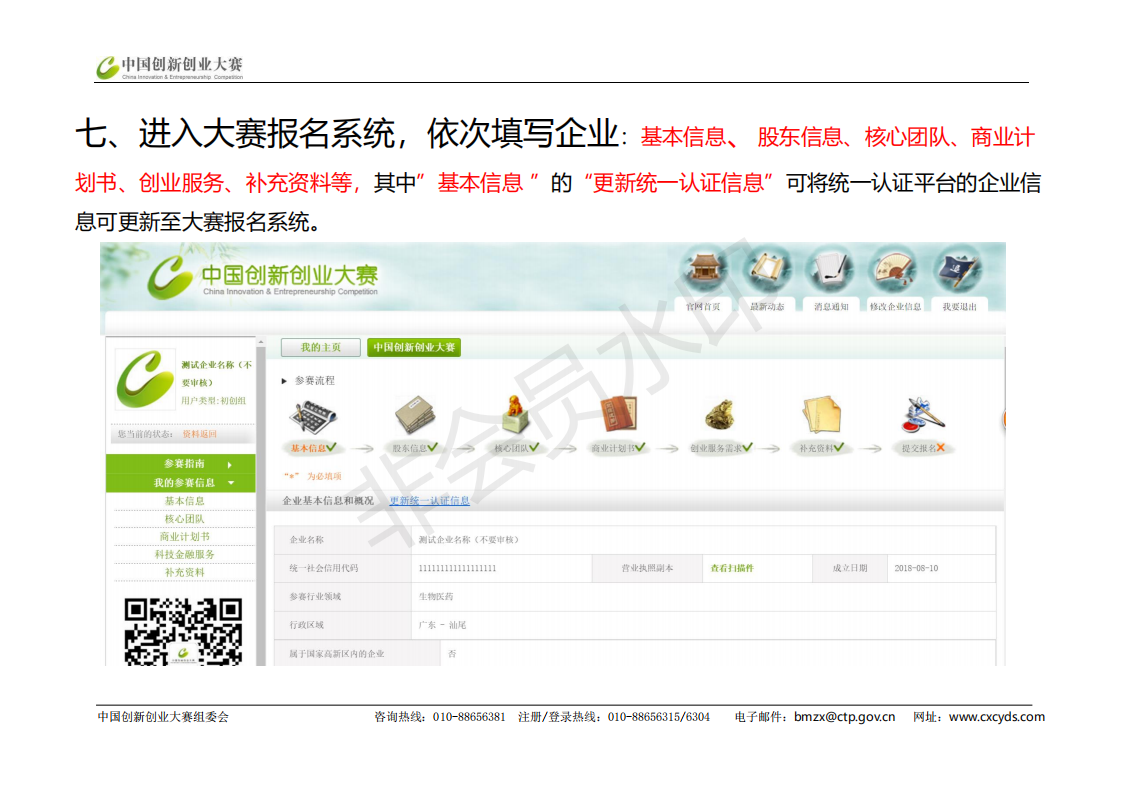Click the 企业基本信息和概况 section heading
This screenshot has height=793, width=1122.
click(x=328, y=500)
